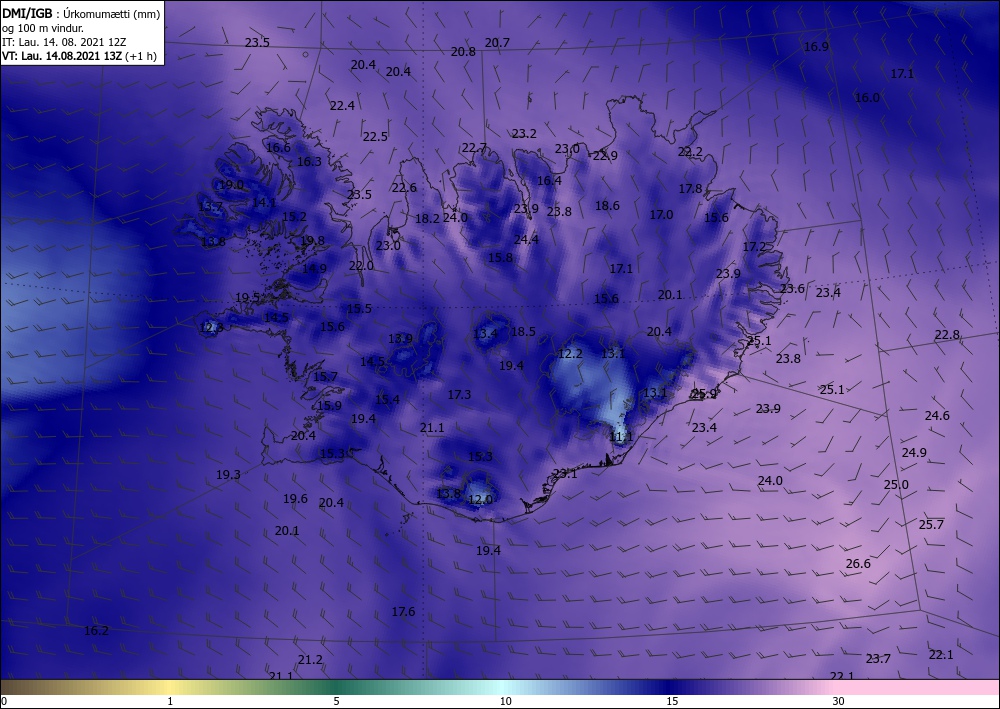Select the map value 25.0
Image resolution: width=1000 pixels, height=709 pixels.
pyautogui.click(x=896, y=485)
